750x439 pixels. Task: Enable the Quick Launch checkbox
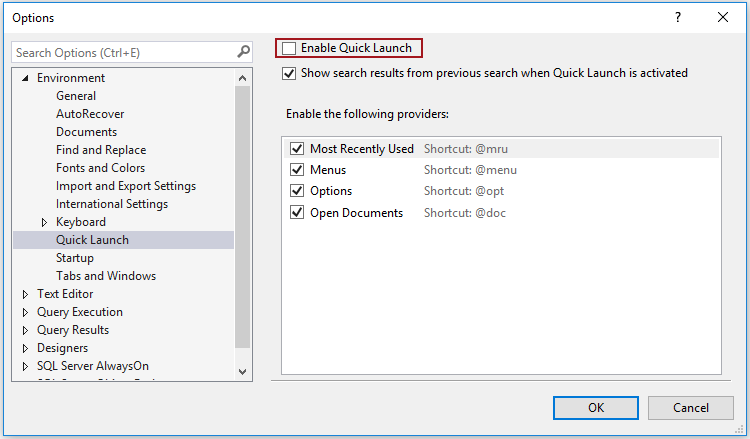(290, 48)
